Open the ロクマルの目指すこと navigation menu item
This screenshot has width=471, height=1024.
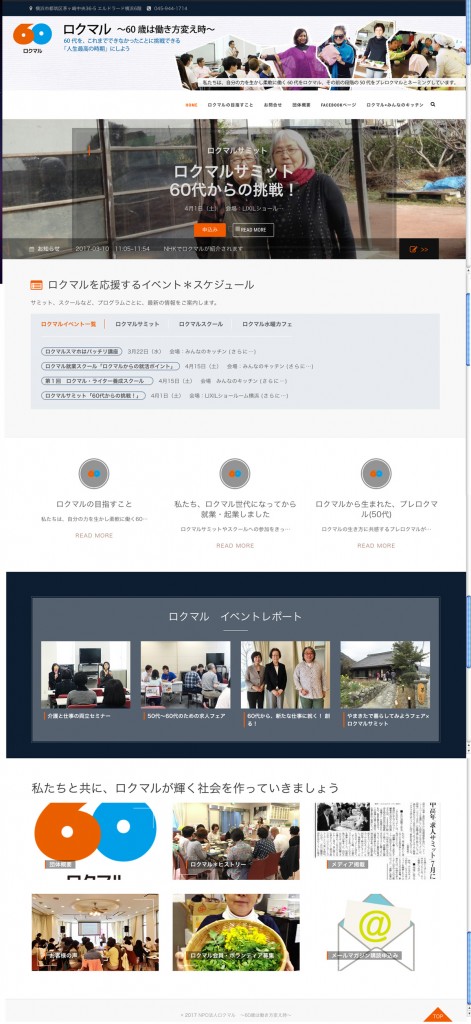click(231, 104)
